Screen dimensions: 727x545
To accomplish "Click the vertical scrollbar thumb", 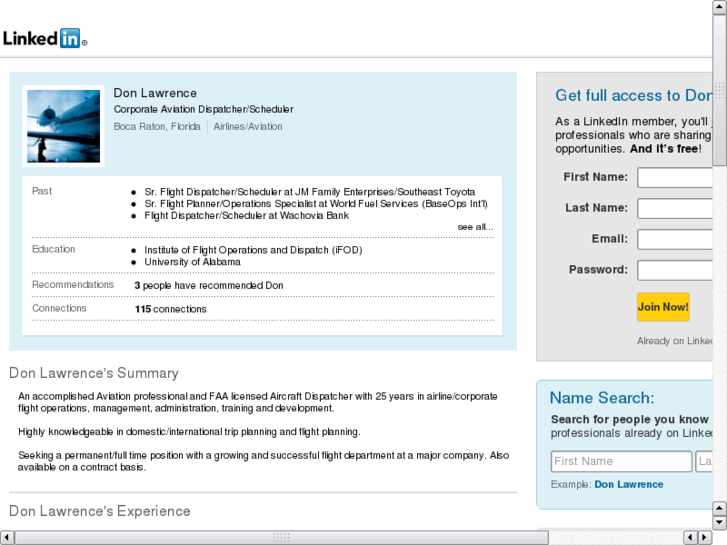I will (x=720, y=90).
